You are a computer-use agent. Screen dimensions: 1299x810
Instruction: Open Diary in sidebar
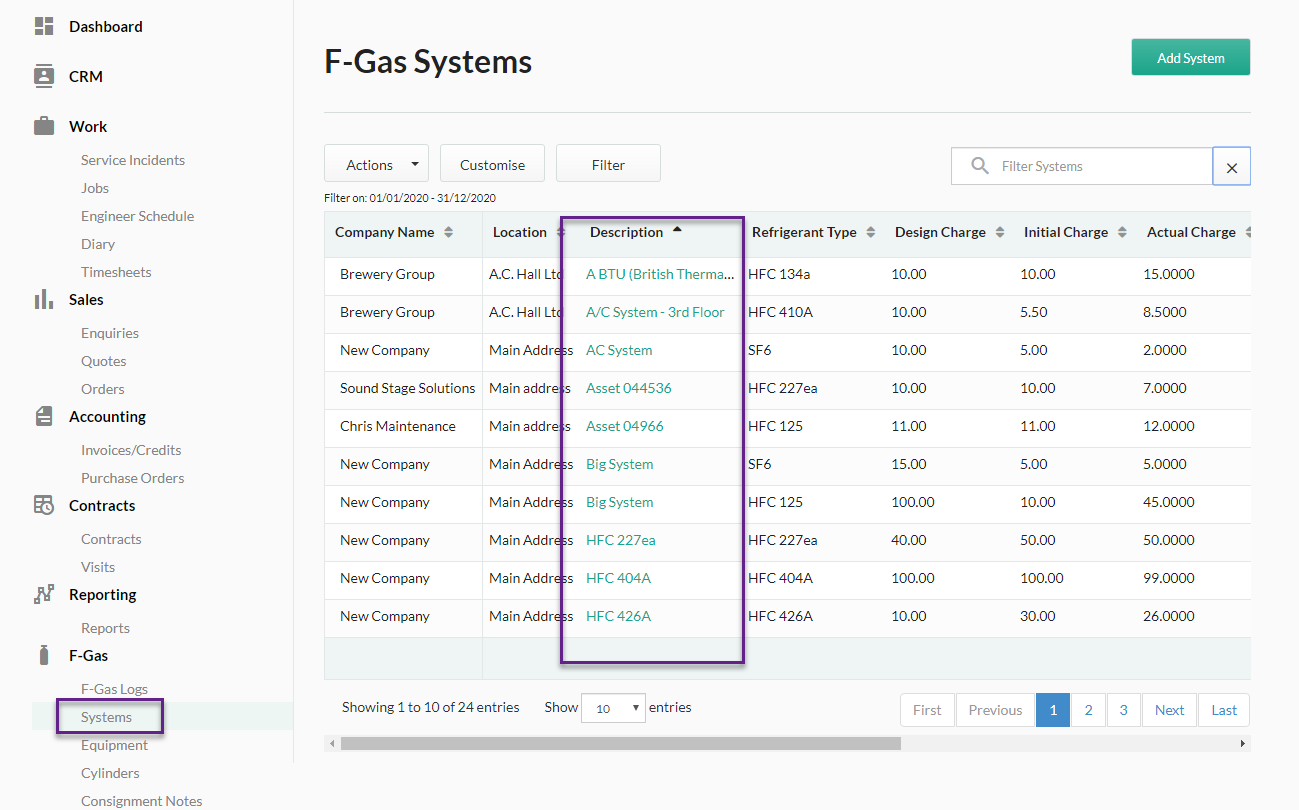pos(98,244)
